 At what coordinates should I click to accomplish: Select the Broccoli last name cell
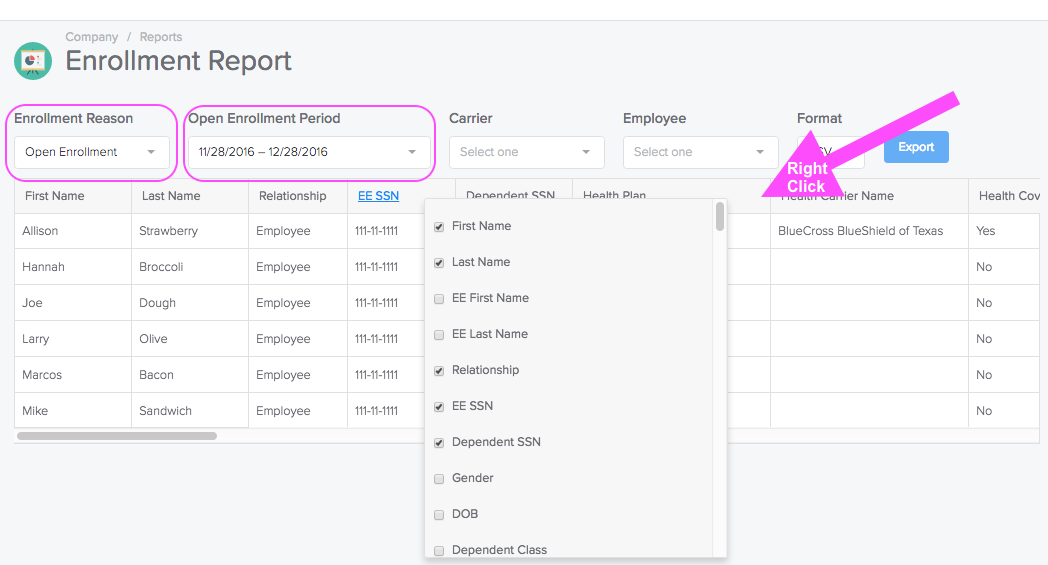(190, 267)
